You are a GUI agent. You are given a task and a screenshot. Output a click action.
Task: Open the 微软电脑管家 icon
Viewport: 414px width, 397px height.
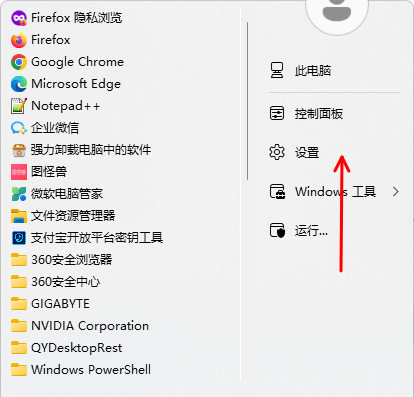(x=19, y=194)
